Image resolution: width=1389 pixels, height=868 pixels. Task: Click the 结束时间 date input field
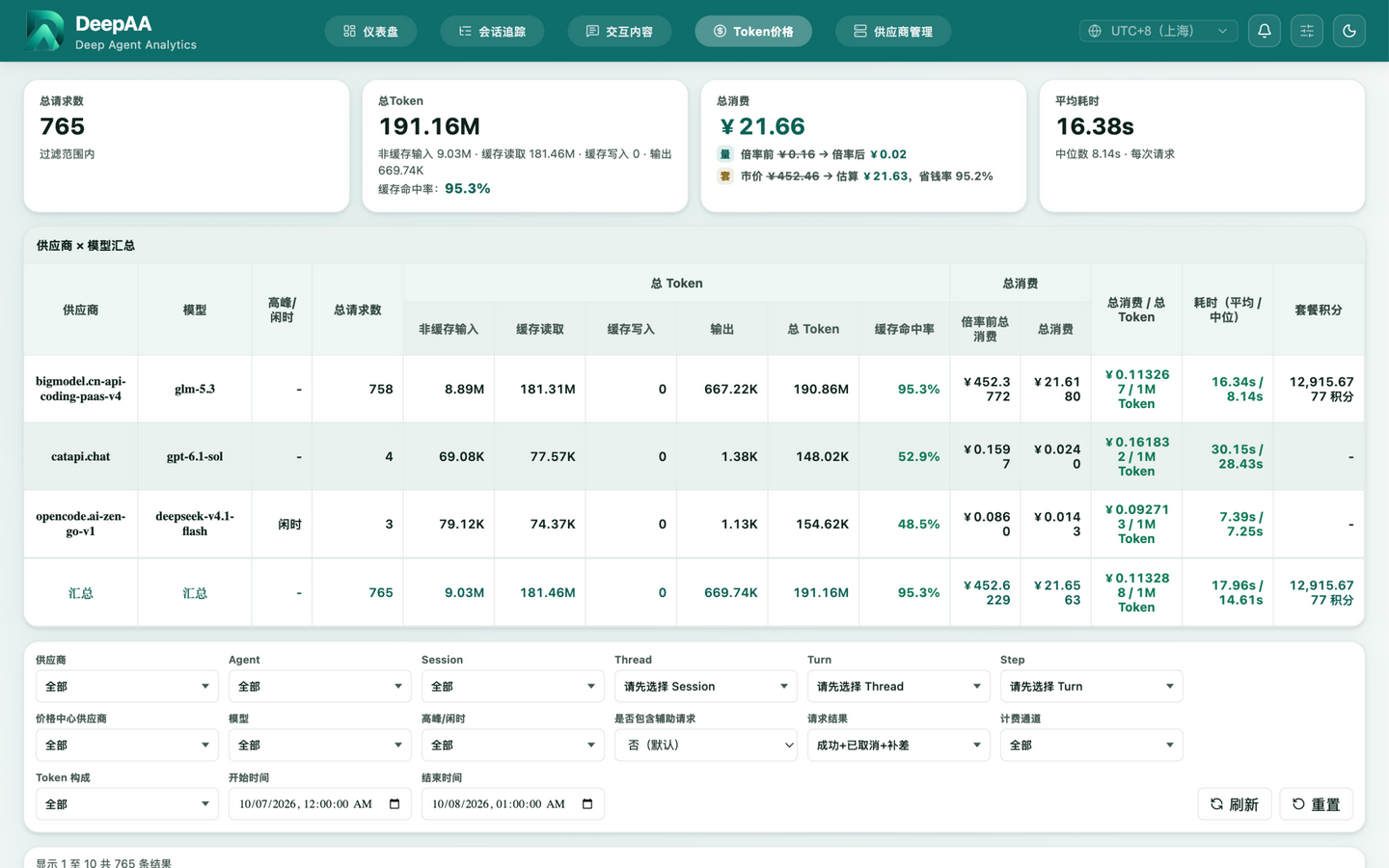512,803
